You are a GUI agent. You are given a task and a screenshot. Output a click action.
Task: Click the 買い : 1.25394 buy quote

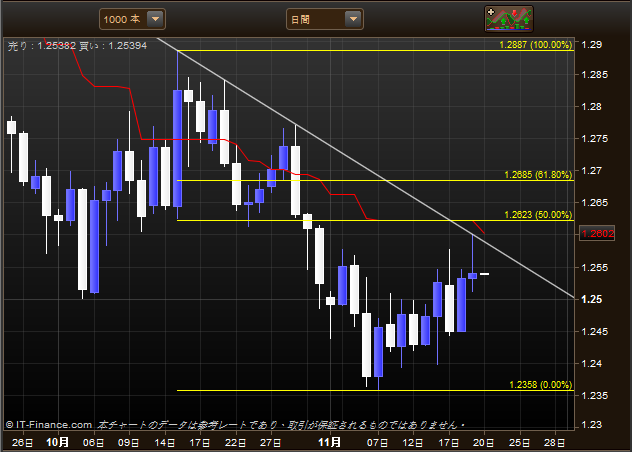pyautogui.click(x=113, y=46)
